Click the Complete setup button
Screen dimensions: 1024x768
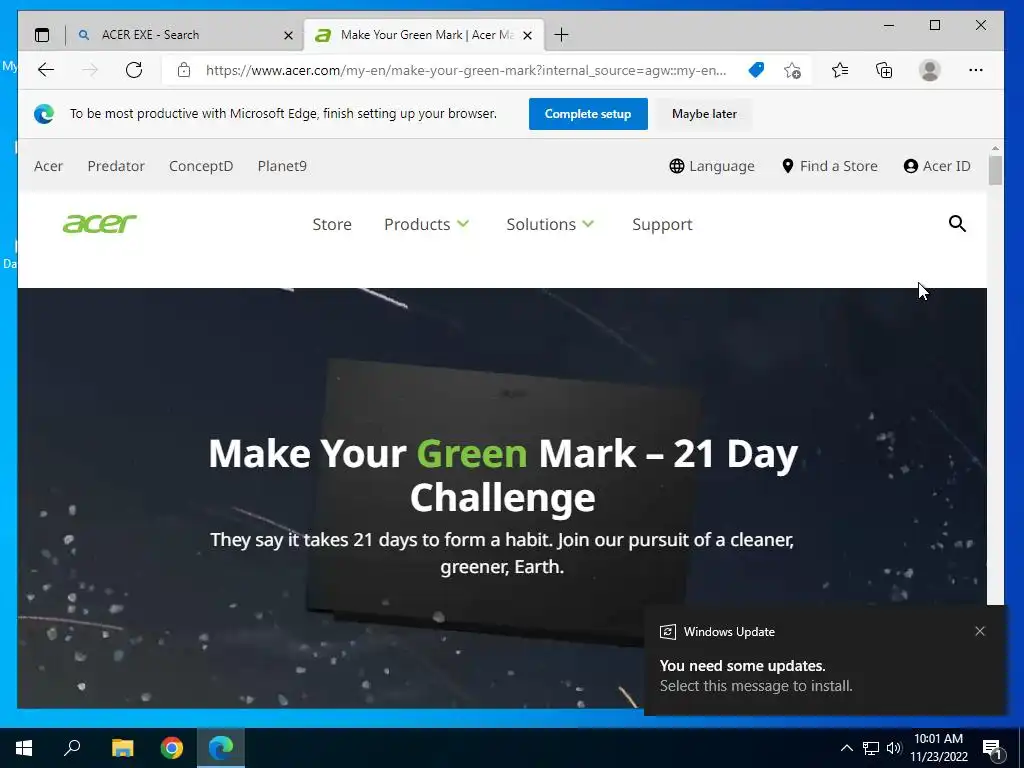point(588,114)
